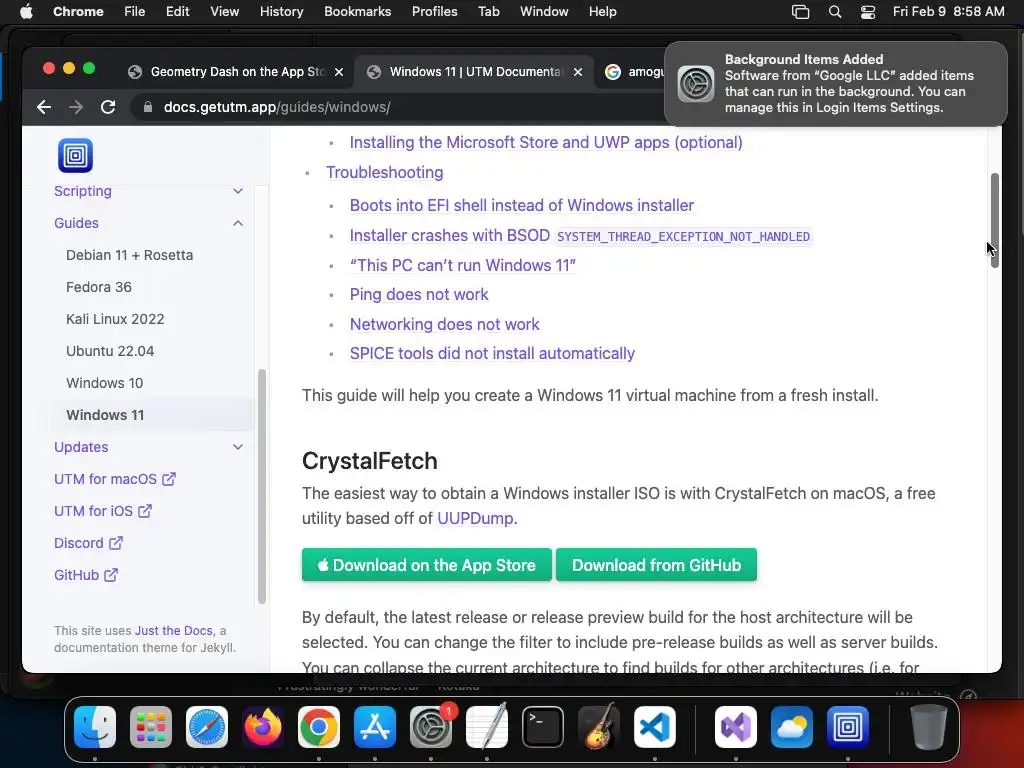Open the Tab menu
Viewport: 1024px width, 768px height.
[488, 12]
